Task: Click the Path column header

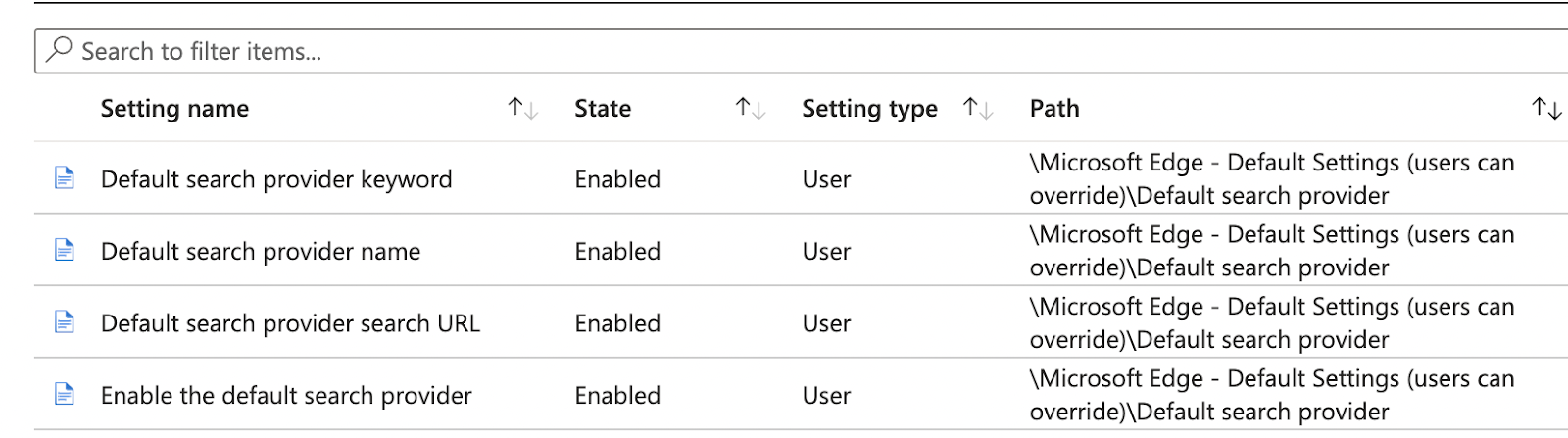Action: [x=1054, y=109]
